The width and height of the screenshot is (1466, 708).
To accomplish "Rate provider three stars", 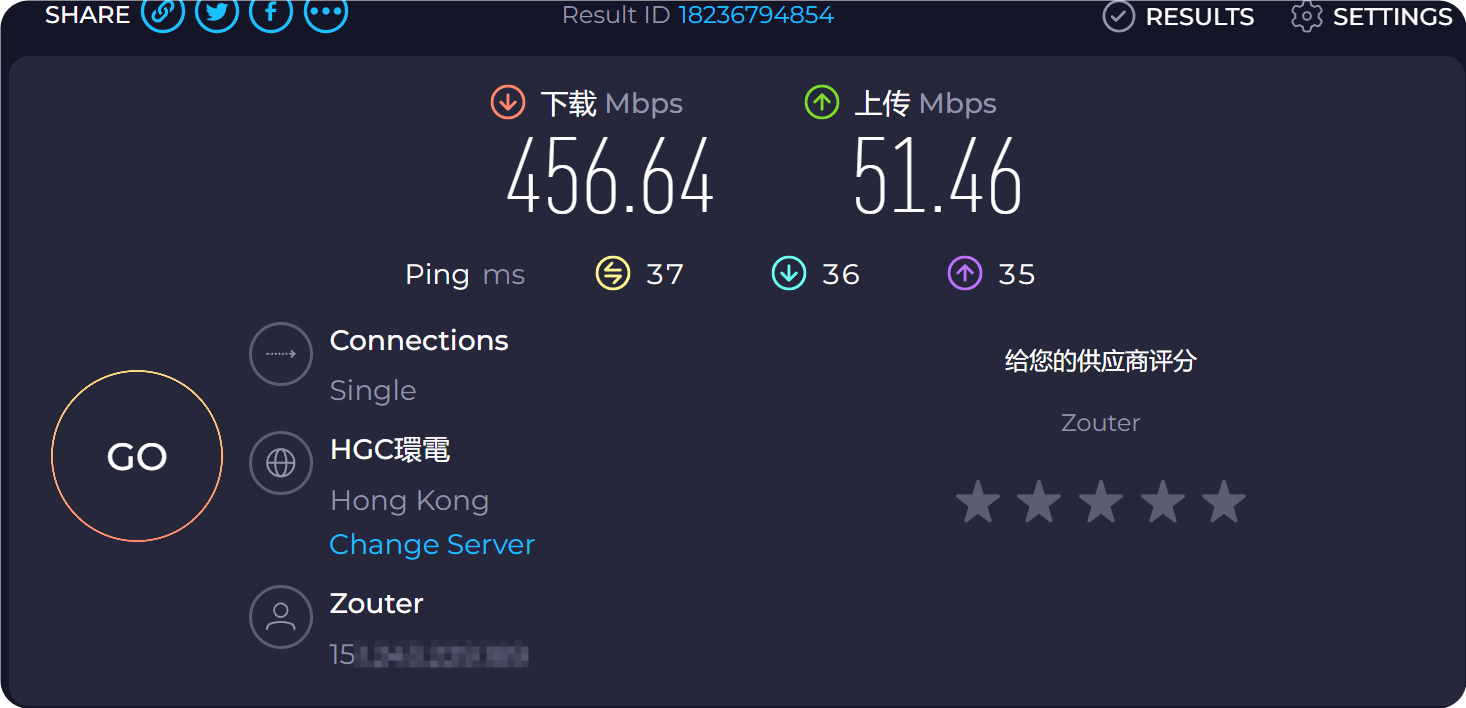I will pos(1101,502).
